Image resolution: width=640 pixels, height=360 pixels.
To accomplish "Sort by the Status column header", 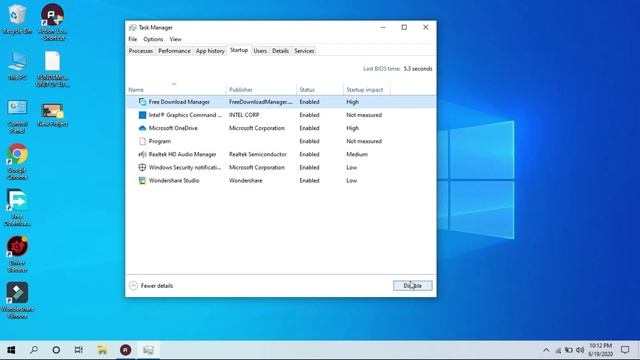I will pyautogui.click(x=320, y=89).
